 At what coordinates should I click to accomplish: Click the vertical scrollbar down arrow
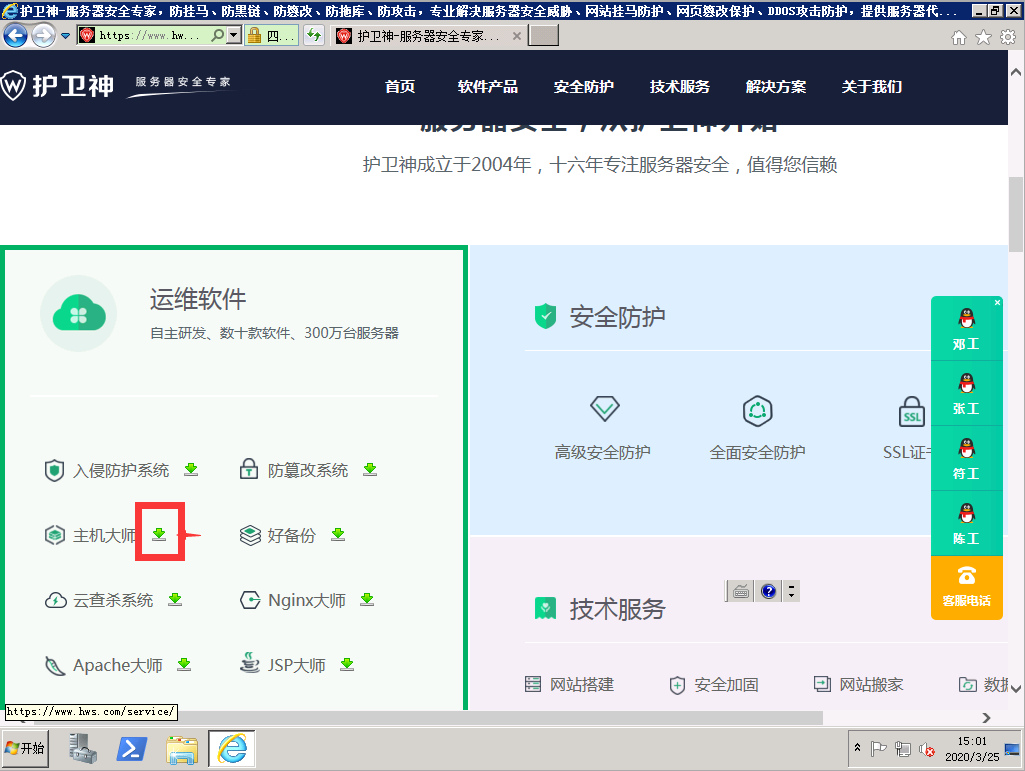point(1016,689)
